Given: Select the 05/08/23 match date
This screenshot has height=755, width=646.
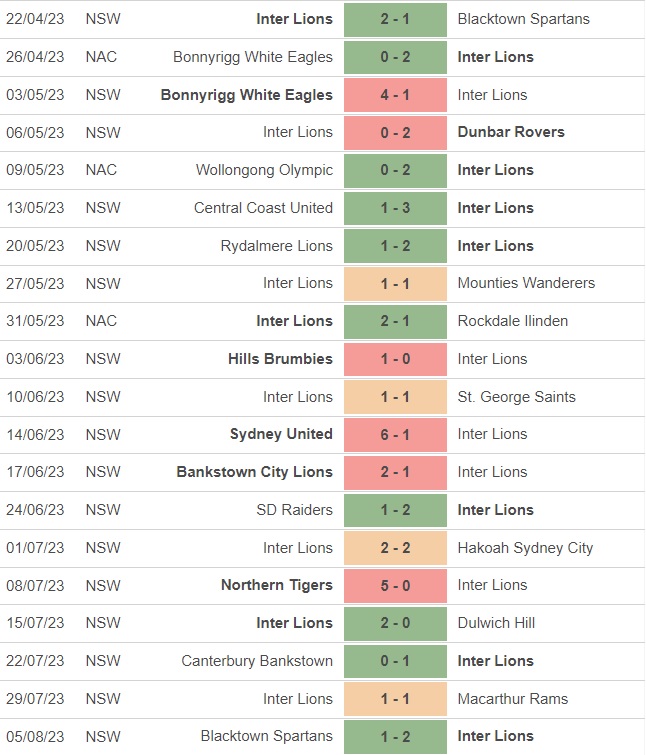Looking at the screenshot, I should [34, 736].
